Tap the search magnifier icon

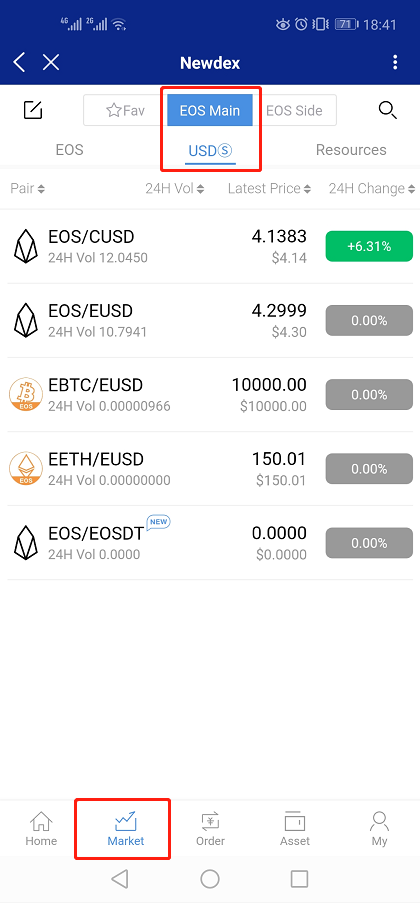[x=388, y=109]
